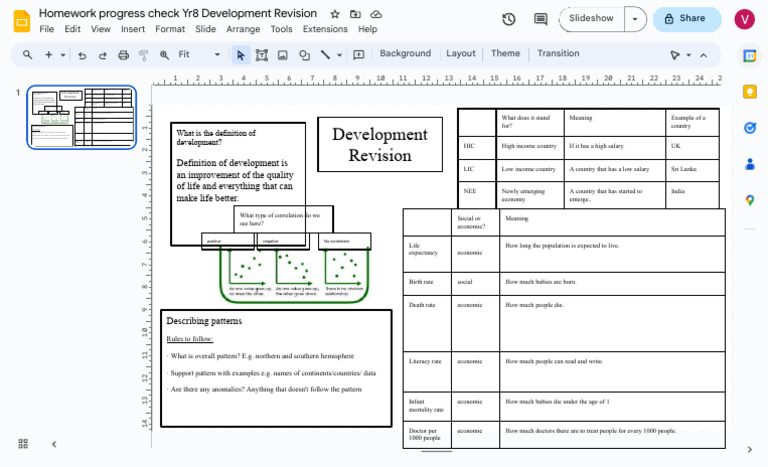This screenshot has width=768, height=467.
Task: Open Contacts side panel
Action: [750, 164]
